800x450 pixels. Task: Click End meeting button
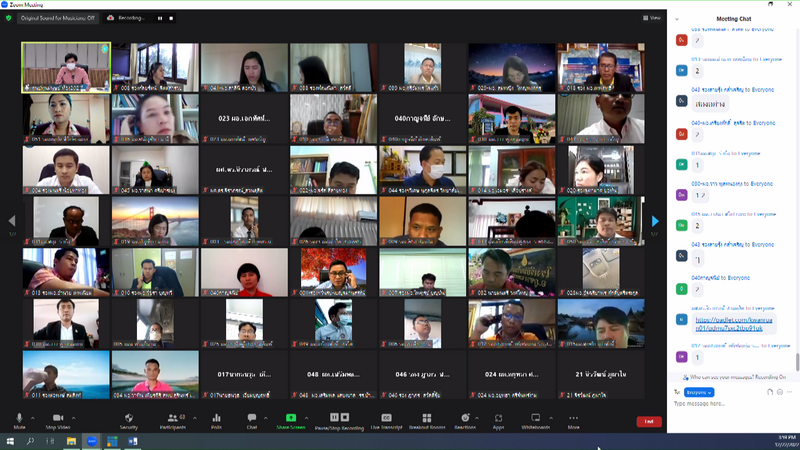(649, 421)
